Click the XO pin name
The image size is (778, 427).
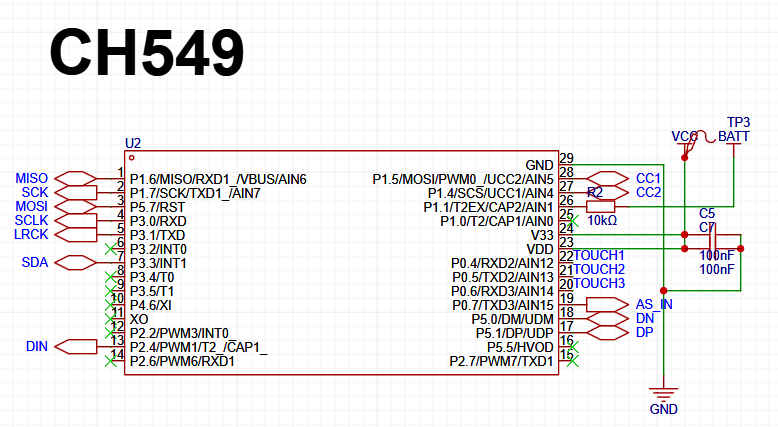click(x=139, y=319)
